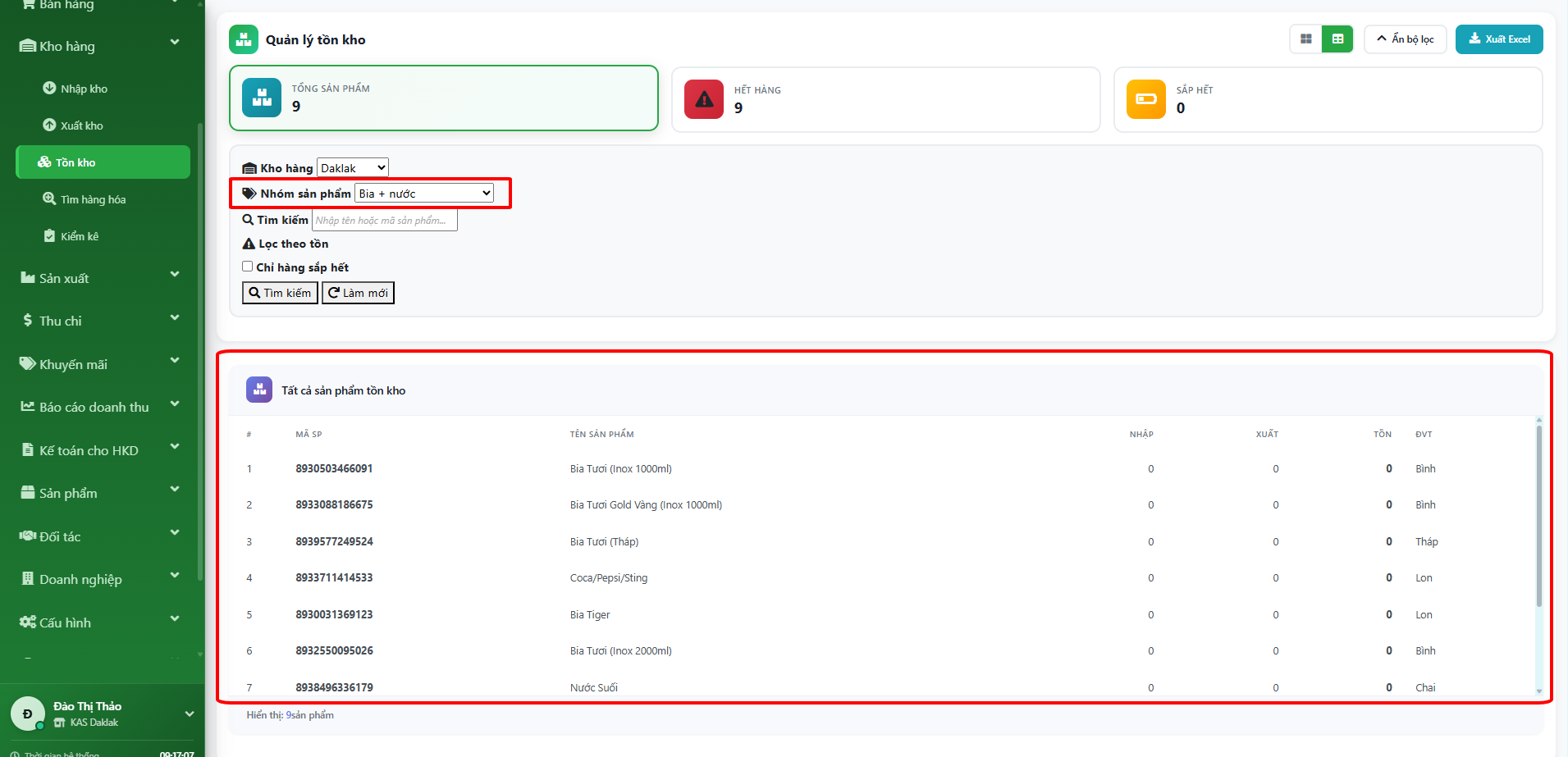Hide filters with Ẩn bộ lọc
The height and width of the screenshot is (757, 1568).
(x=1405, y=39)
